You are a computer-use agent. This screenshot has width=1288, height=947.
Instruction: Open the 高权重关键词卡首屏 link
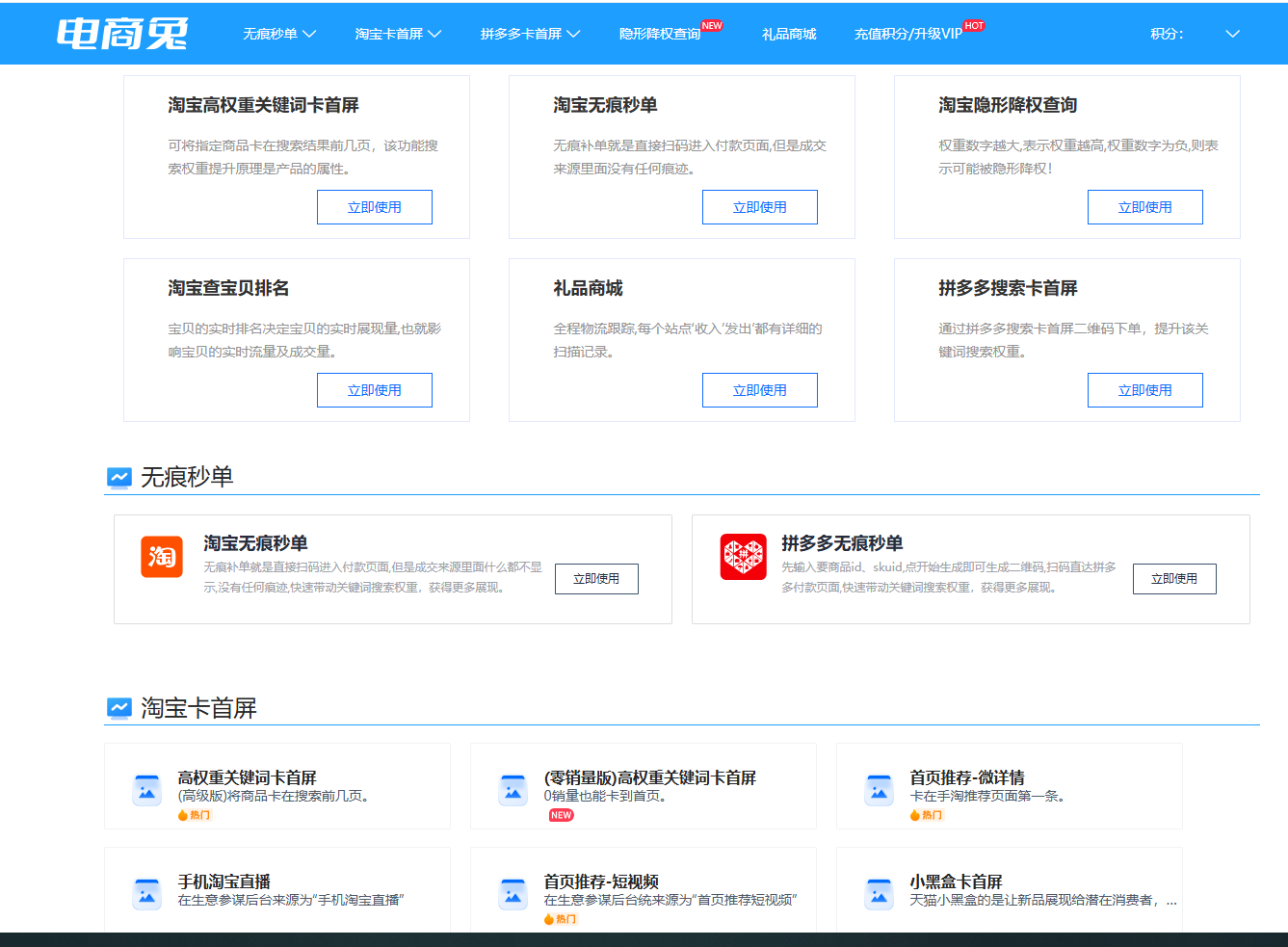247,777
